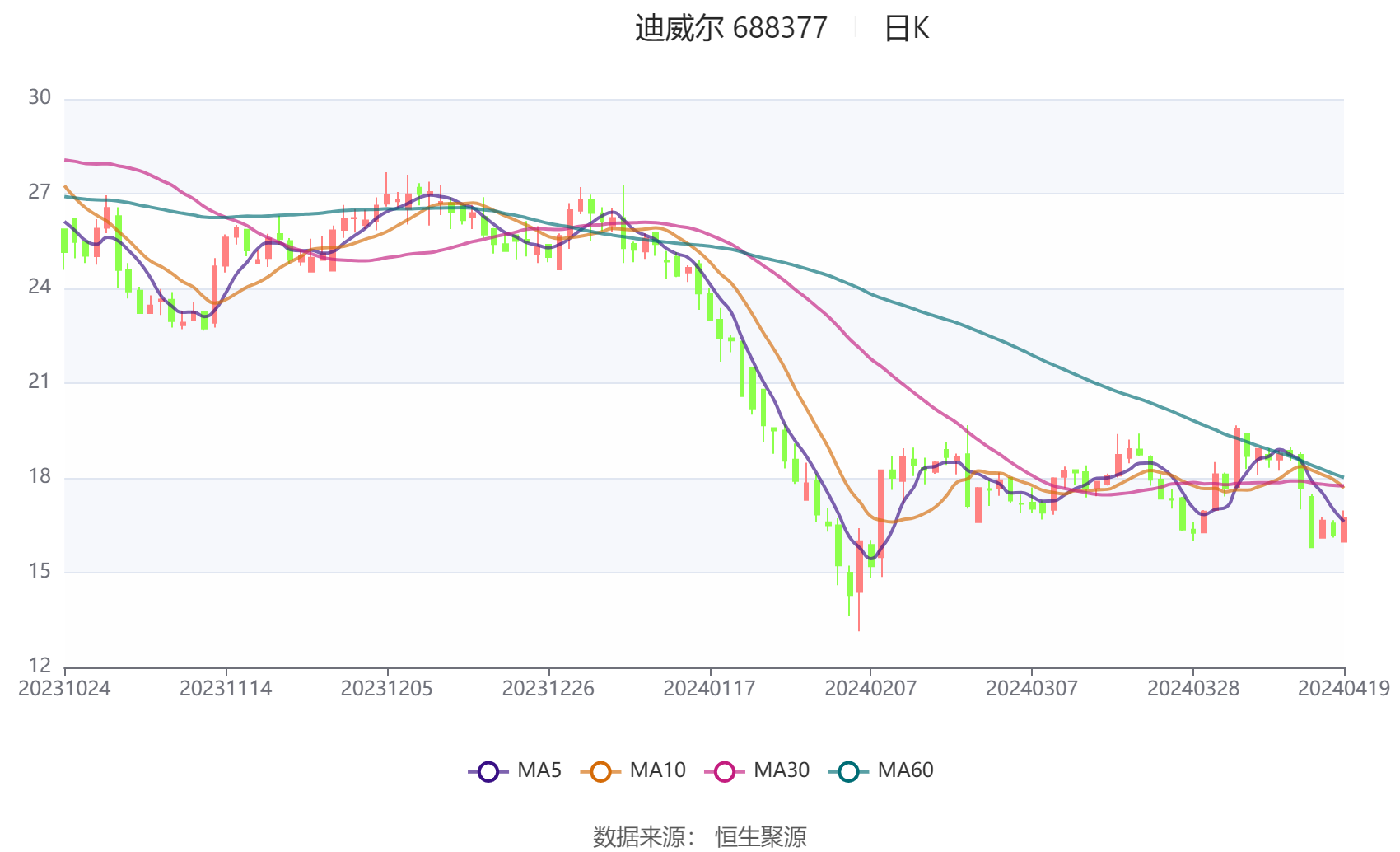Select the 20231114 date axis label
The height and width of the screenshot is (852, 1400).
pos(226,689)
